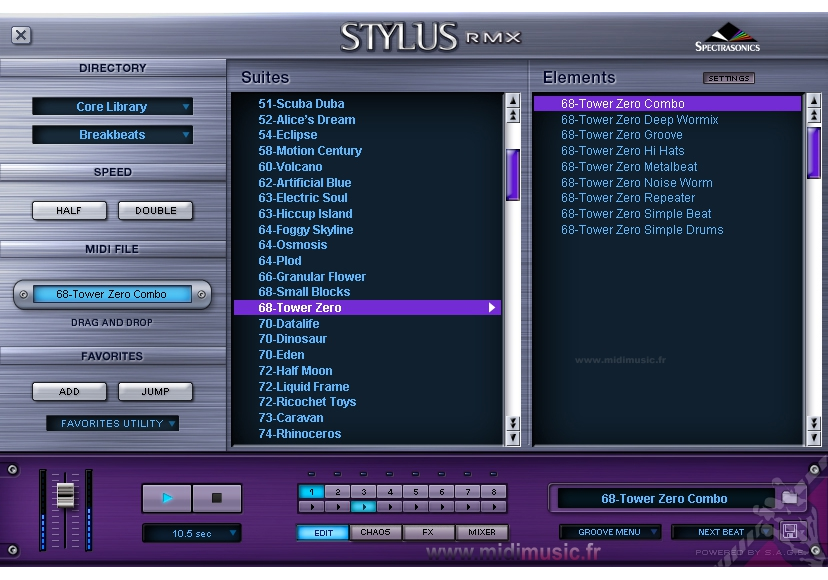Viewport: 828px width, 580px height.
Task: Open the Favorites Utility dropdown
Action: coord(112,423)
